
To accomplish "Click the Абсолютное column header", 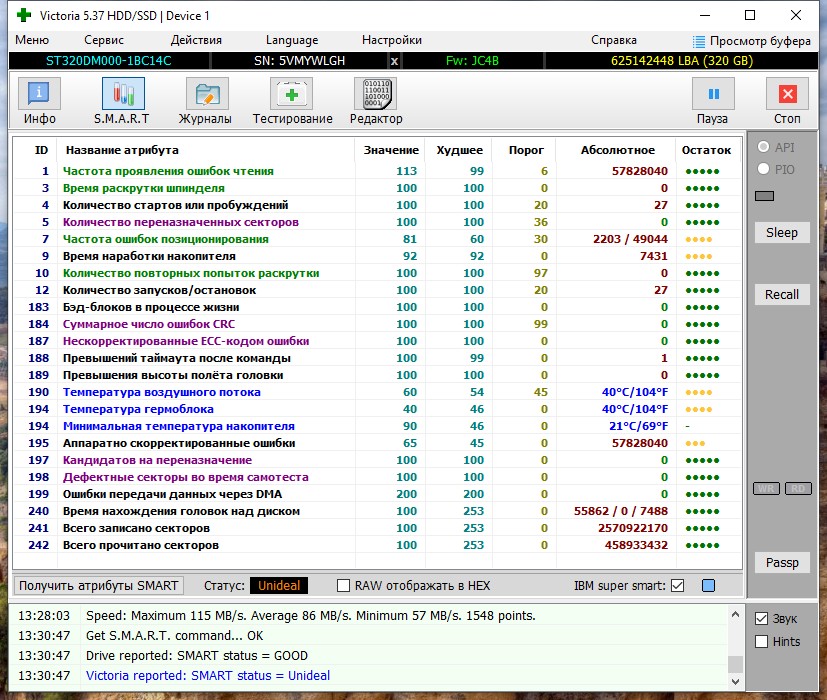I will (618, 150).
